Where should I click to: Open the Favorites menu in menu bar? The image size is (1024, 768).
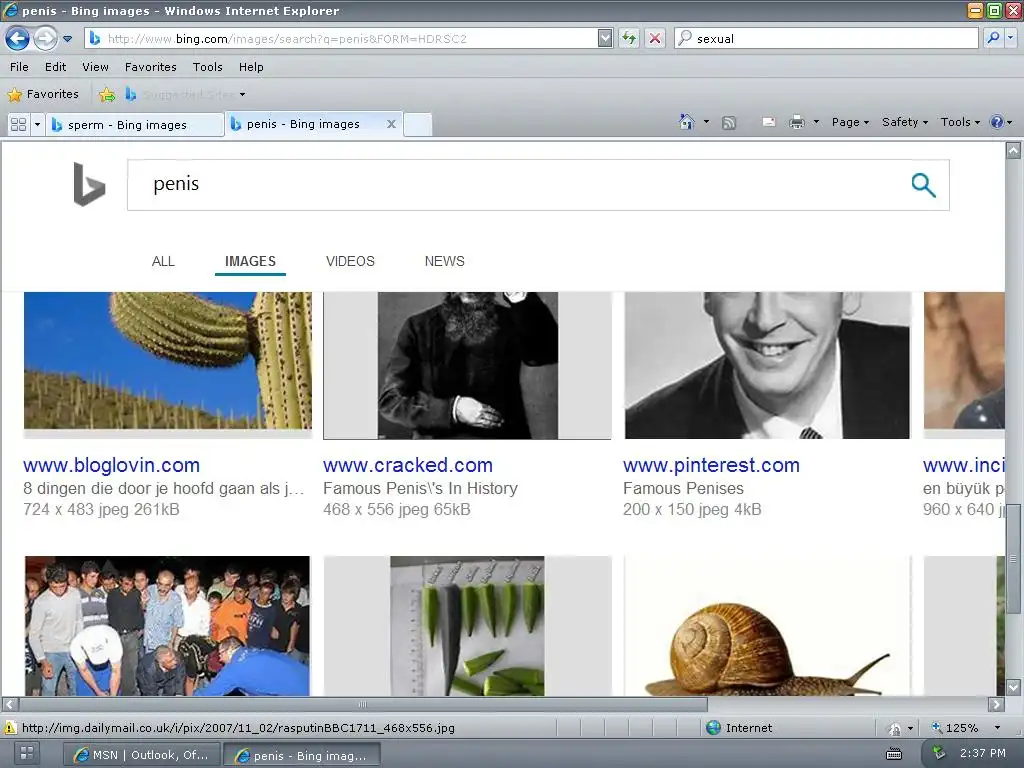click(x=151, y=67)
